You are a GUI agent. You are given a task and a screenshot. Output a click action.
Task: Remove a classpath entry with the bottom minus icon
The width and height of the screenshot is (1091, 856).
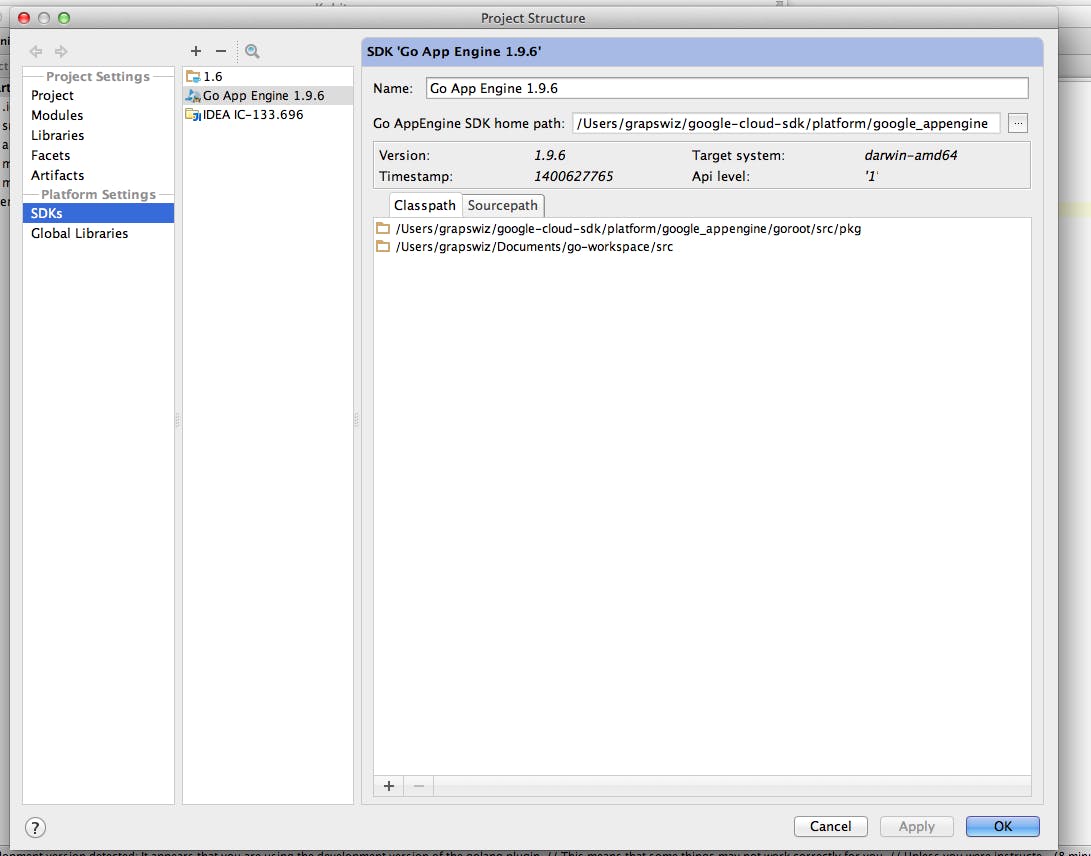tap(419, 786)
